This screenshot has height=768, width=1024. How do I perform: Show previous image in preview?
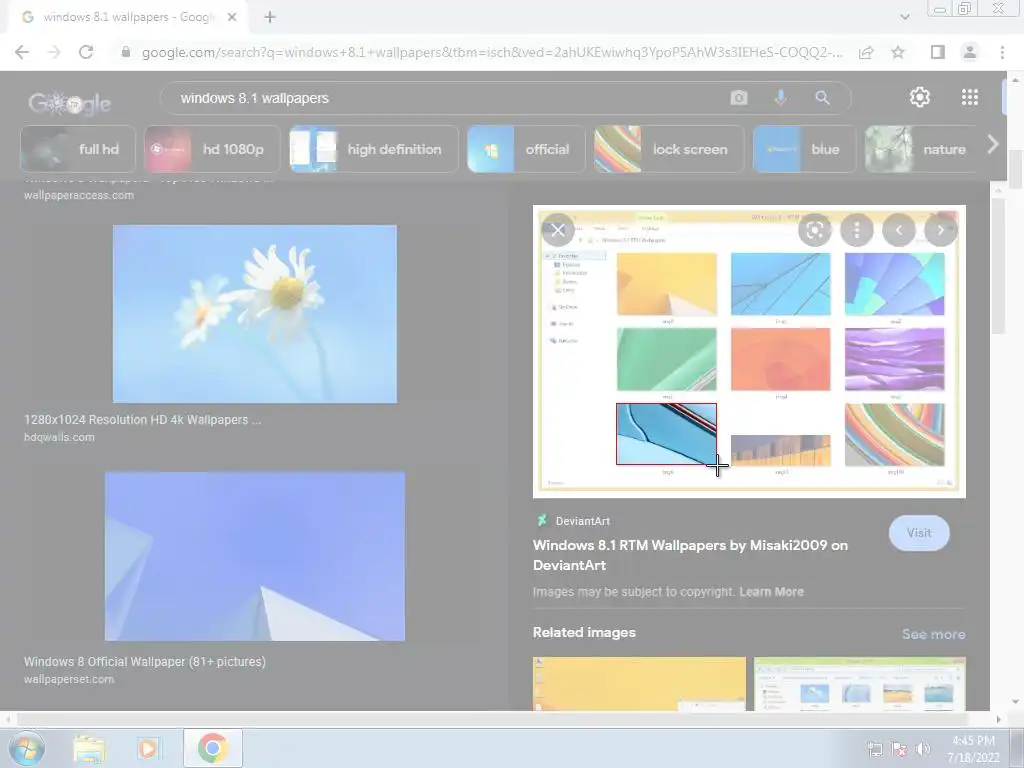[899, 230]
